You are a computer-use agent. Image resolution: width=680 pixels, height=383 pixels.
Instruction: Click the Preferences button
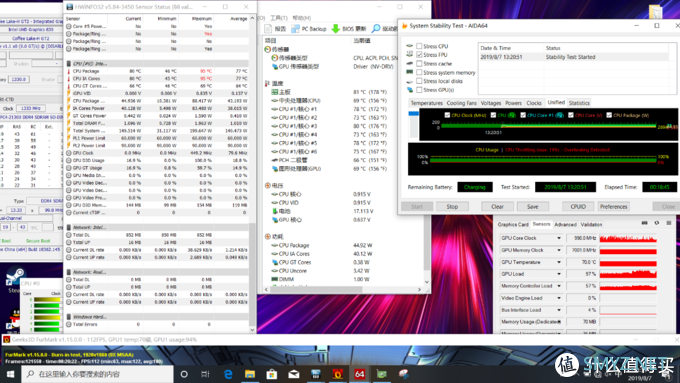click(x=614, y=206)
